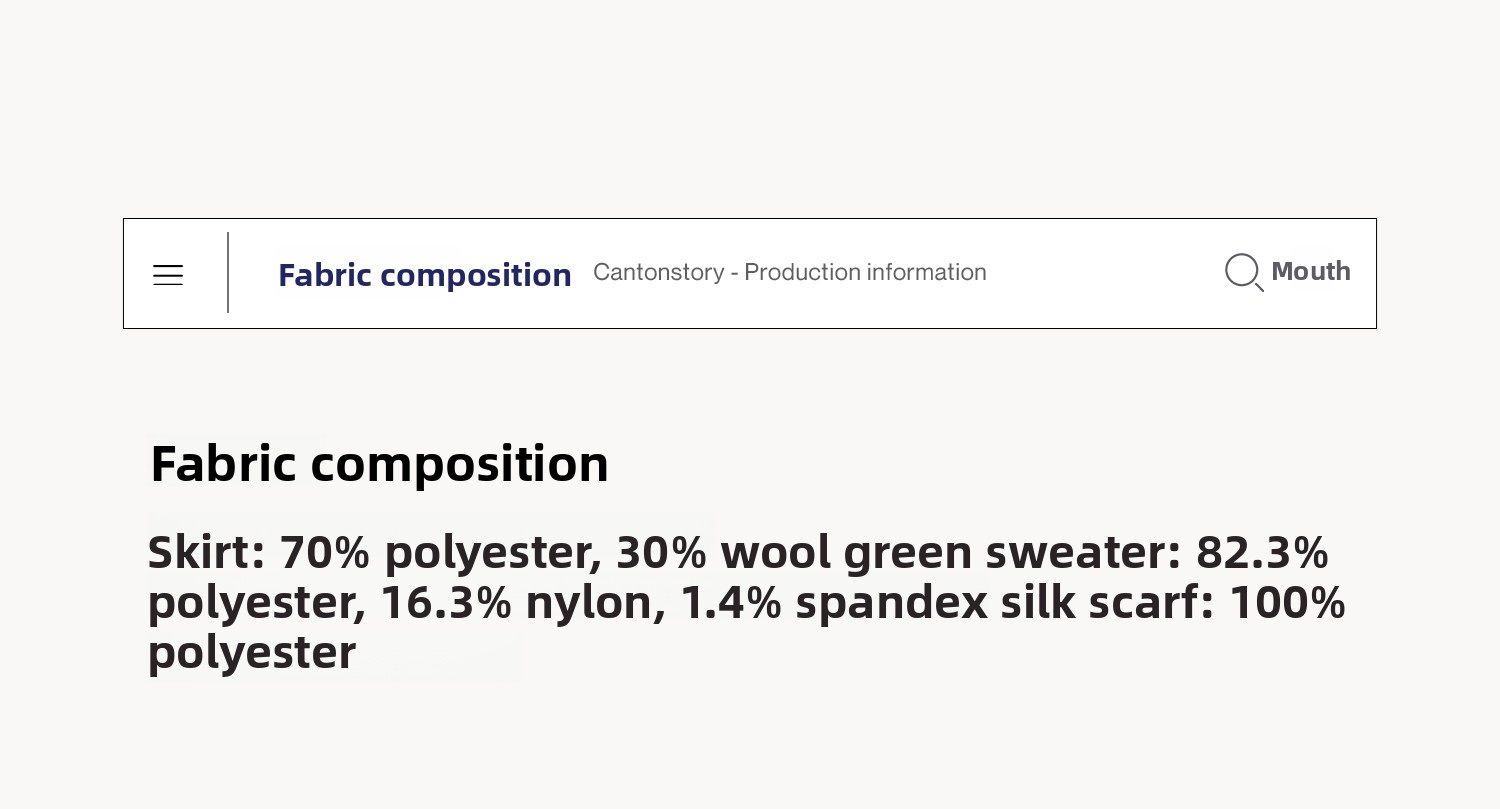Click the word Cantonstory in the header
This screenshot has width=1500, height=809.
click(658, 272)
